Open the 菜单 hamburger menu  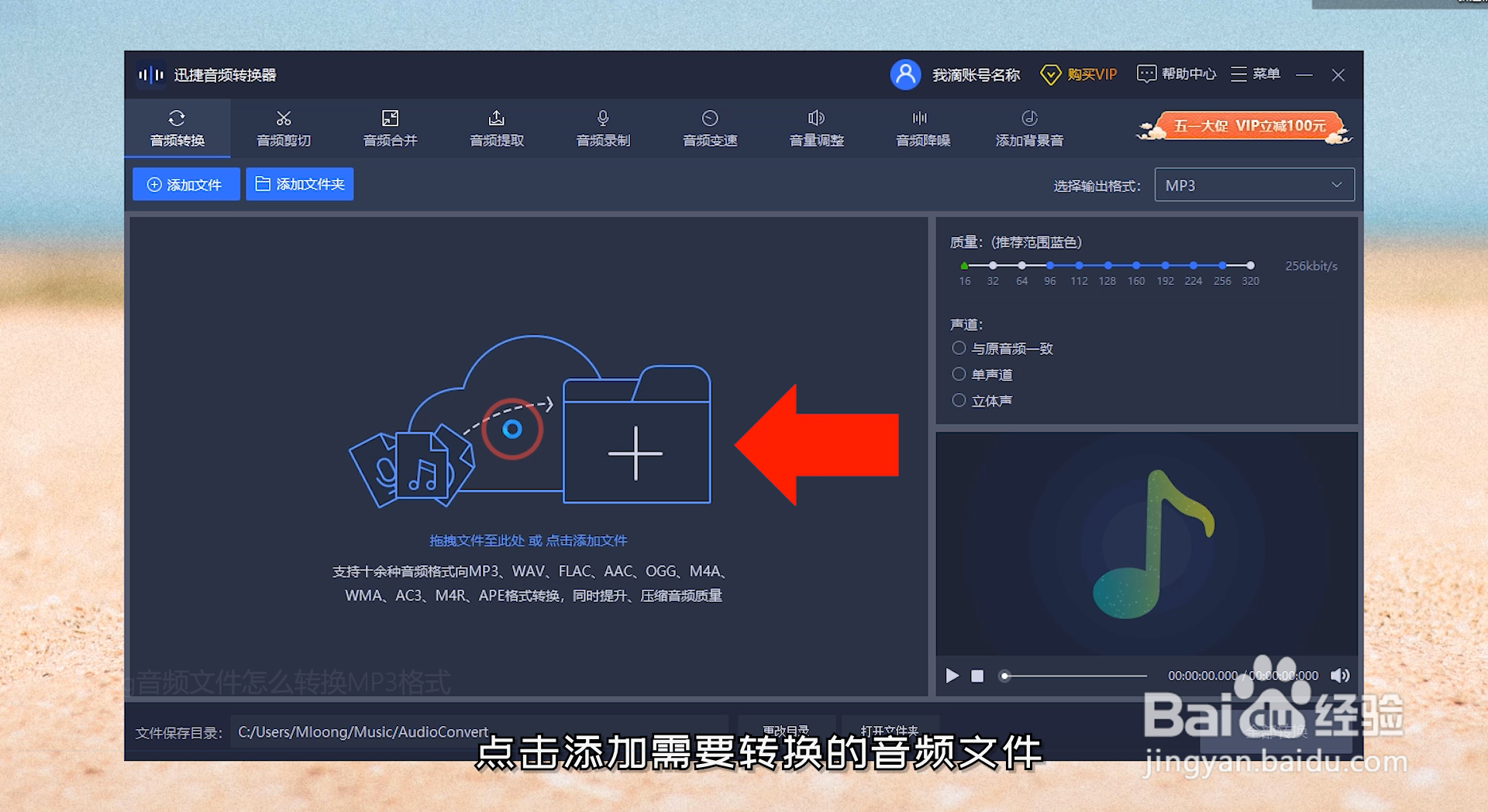1255,74
